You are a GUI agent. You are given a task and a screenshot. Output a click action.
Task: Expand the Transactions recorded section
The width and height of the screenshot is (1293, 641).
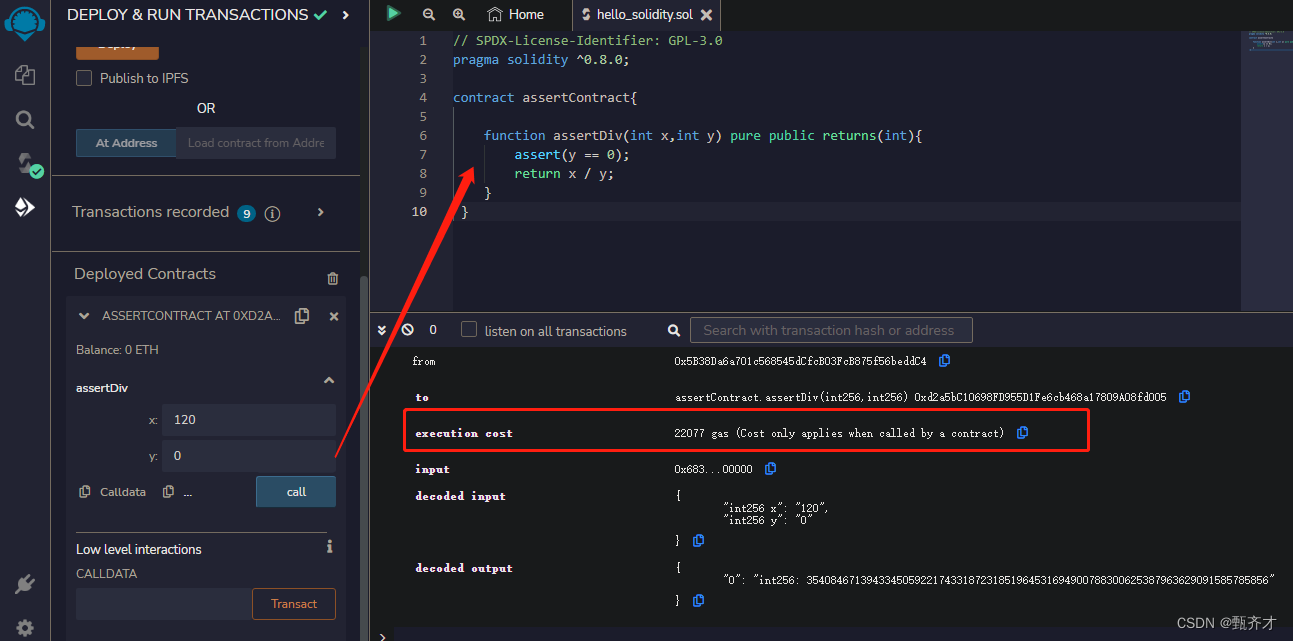coord(321,212)
